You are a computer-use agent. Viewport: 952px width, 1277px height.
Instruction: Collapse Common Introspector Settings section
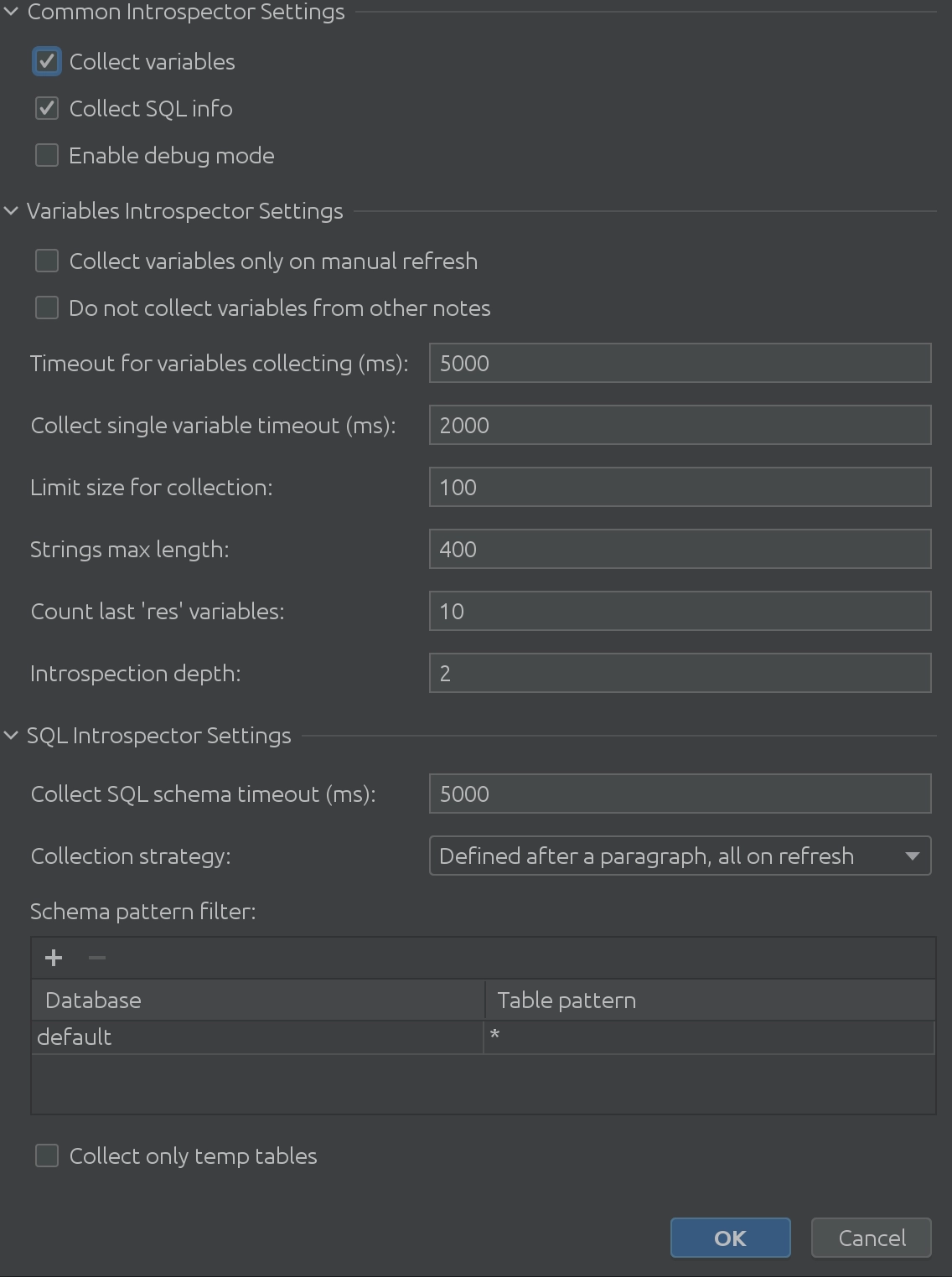(11, 12)
